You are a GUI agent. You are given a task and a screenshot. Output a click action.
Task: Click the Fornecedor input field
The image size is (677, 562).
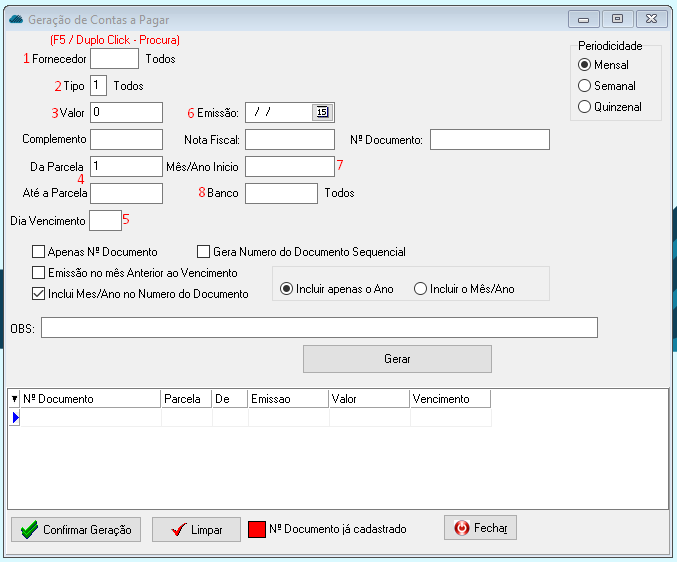coord(114,59)
